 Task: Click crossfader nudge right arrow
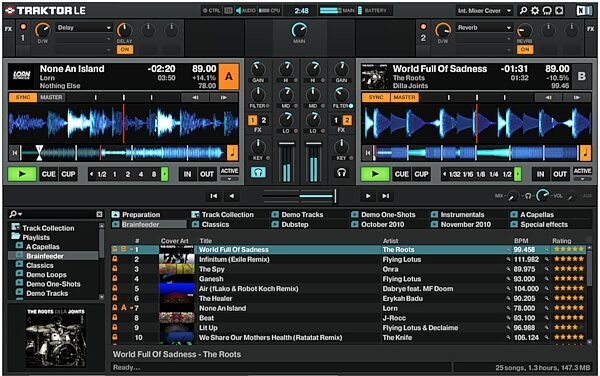coord(368,196)
